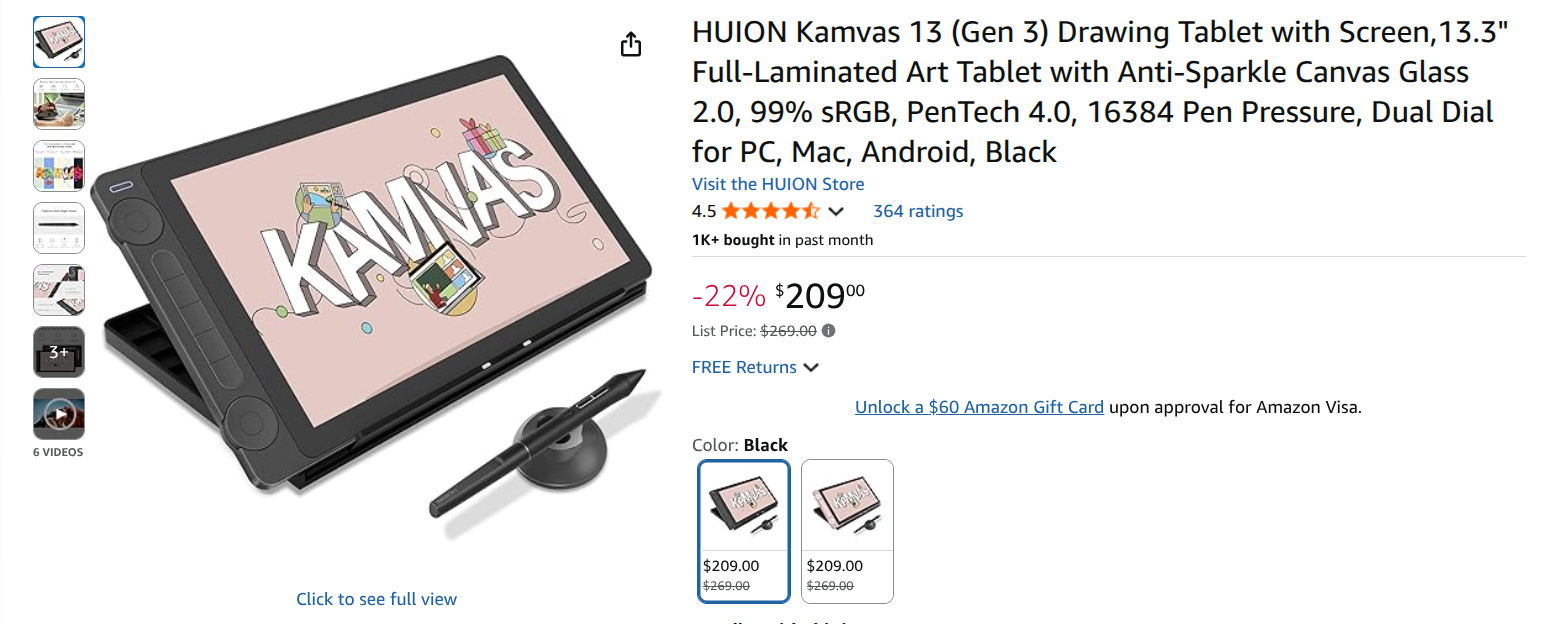This screenshot has width=1547, height=624.
Task: Select the Black color option
Action: 744,531
